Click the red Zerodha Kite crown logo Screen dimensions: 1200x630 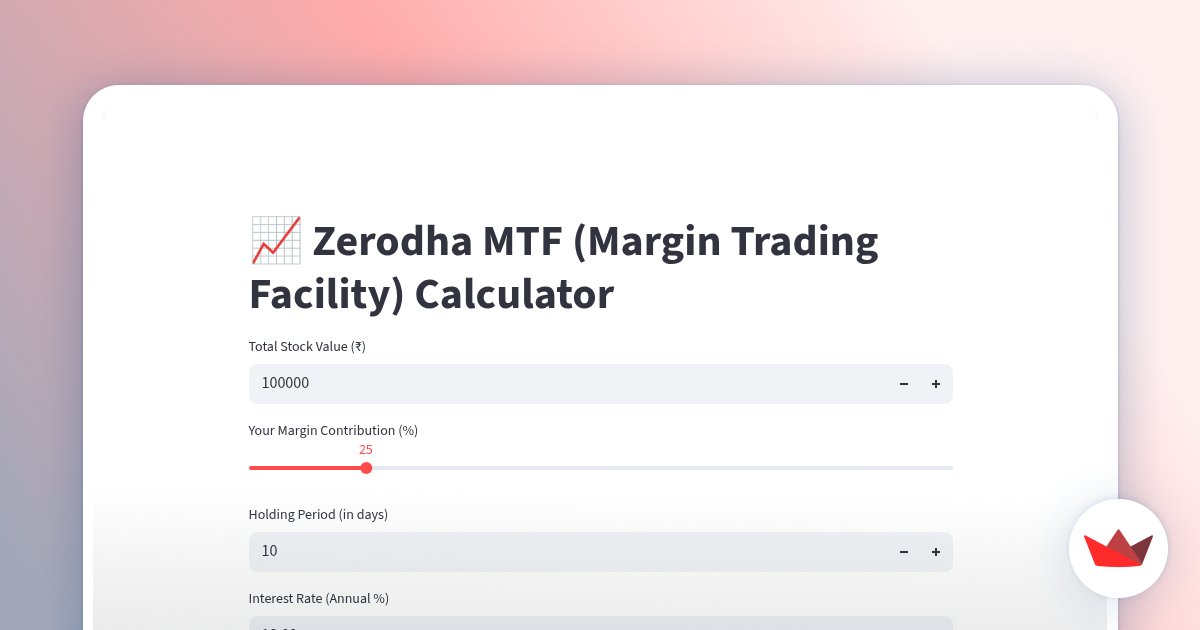click(x=1118, y=549)
